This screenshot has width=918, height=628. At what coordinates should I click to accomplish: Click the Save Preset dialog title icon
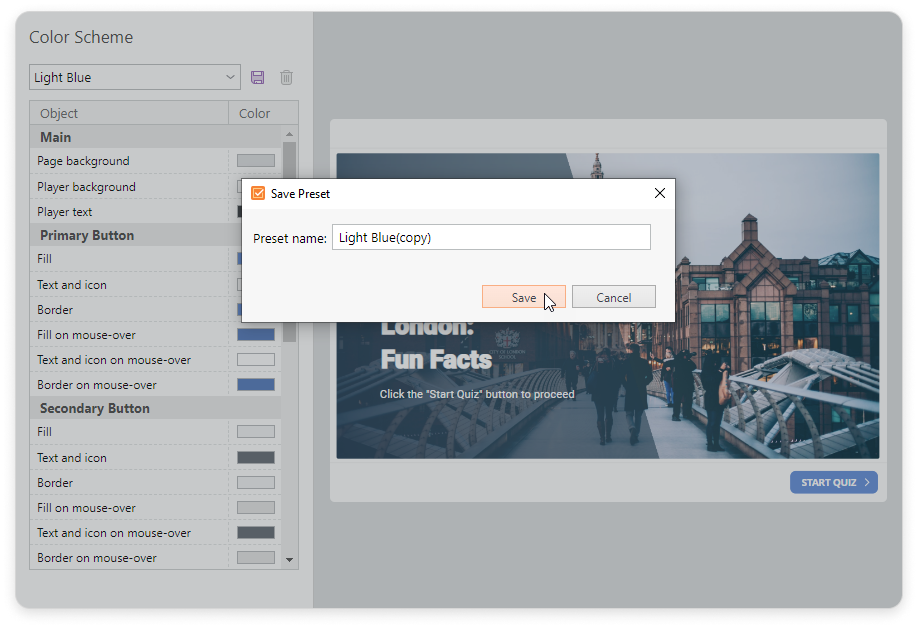[x=258, y=193]
